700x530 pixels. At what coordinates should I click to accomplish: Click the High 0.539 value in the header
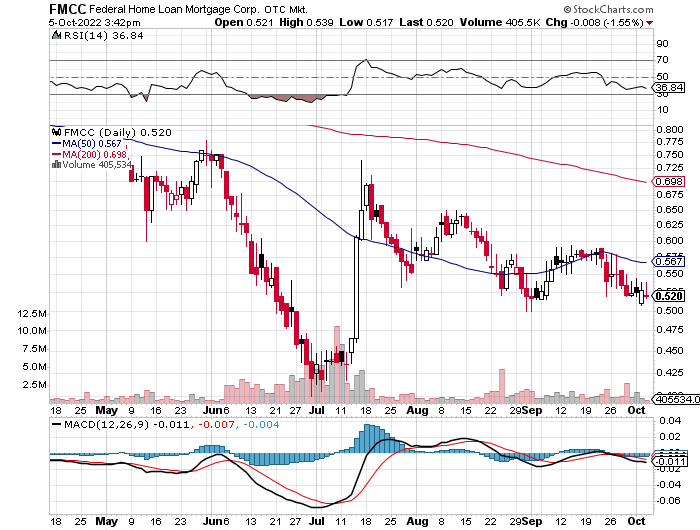[306, 22]
